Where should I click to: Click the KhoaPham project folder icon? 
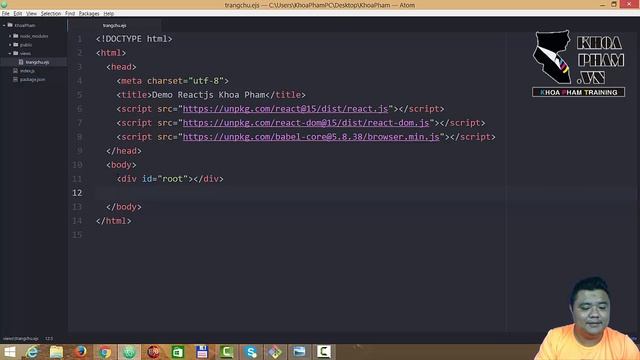click(x=10, y=25)
